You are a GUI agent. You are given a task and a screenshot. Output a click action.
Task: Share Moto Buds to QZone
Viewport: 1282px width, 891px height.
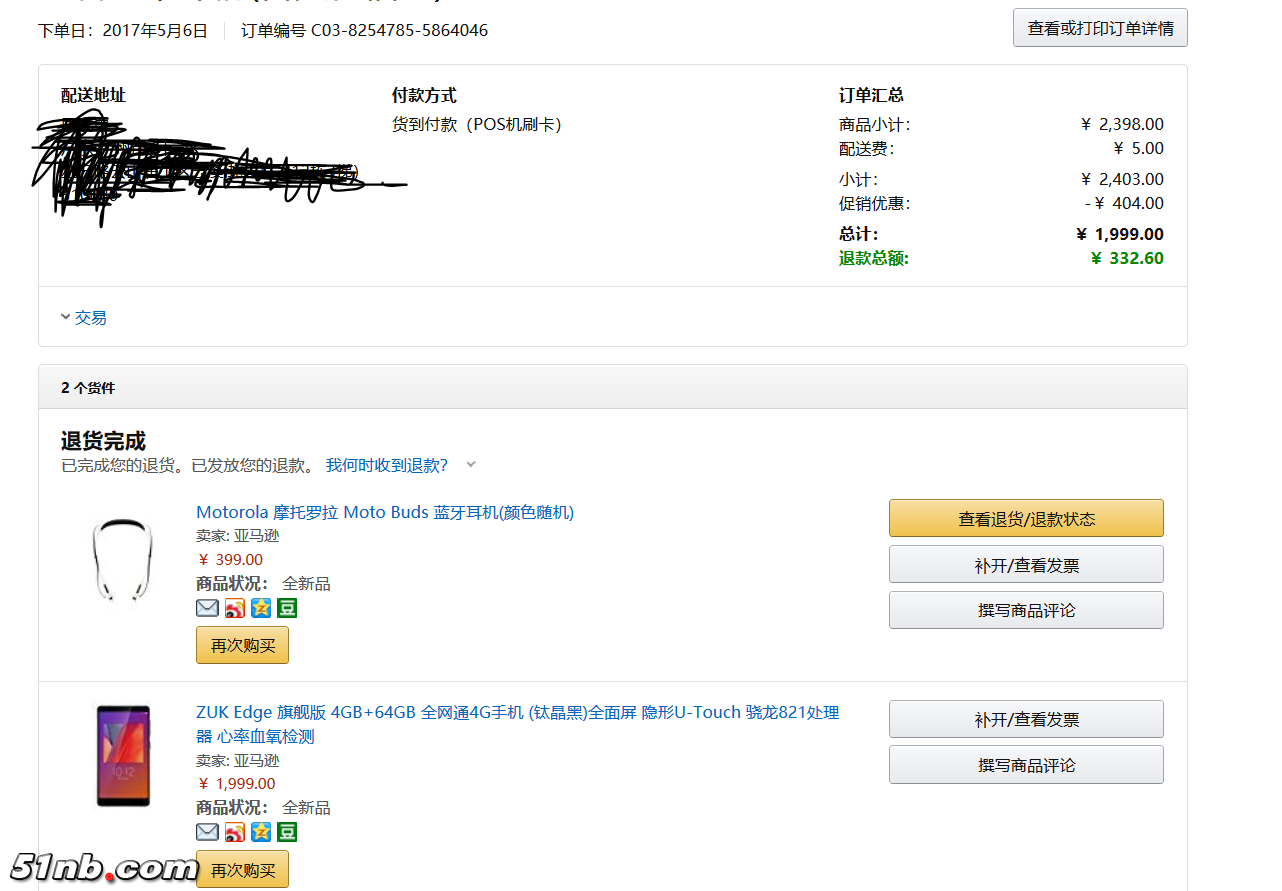tap(261, 608)
